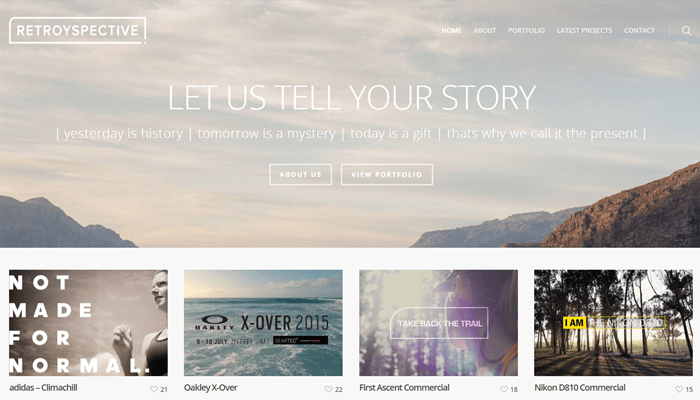
Task: Like the adidas Climachill project heart
Action: [x=154, y=389]
